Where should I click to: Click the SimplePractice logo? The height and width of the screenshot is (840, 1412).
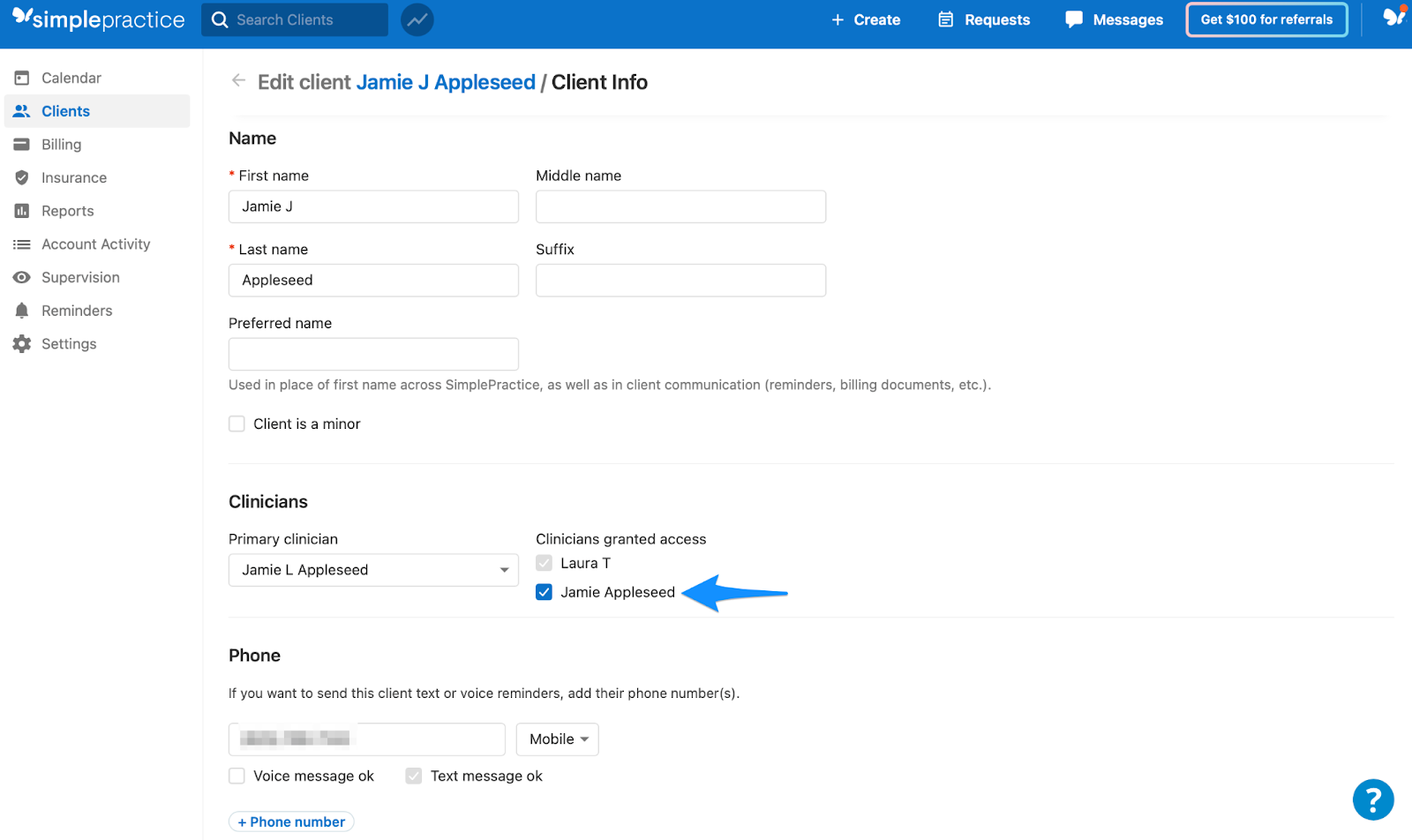pos(99,19)
